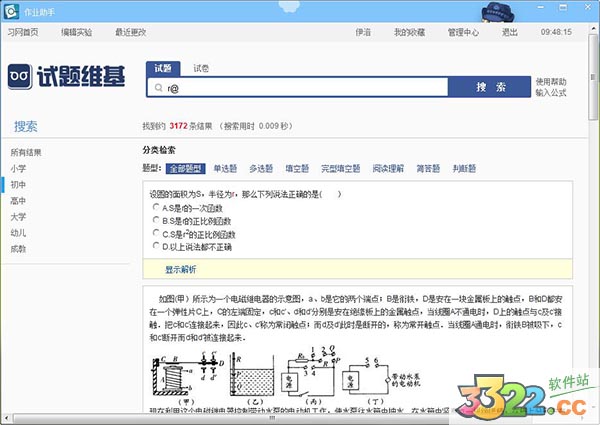600x425 pixels.
Task: Close the 作业助手 window
Action: (588, 7)
